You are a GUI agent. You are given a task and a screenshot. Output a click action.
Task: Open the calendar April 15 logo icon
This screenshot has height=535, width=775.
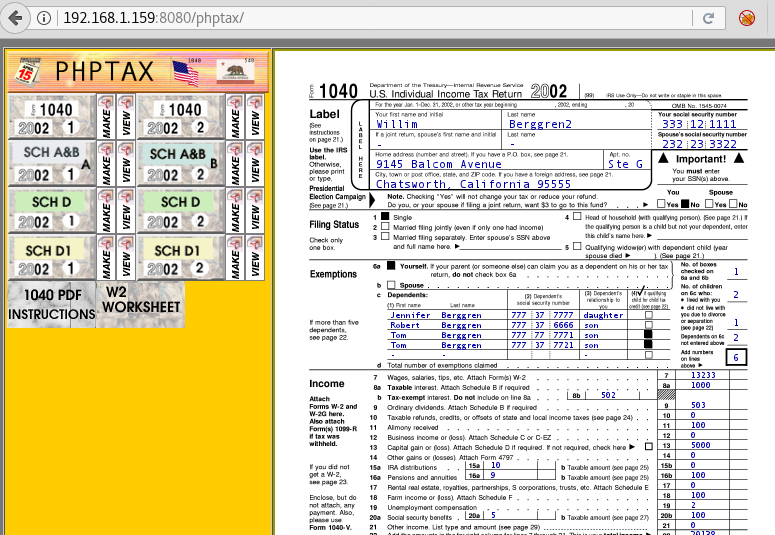pyautogui.click(x=26, y=73)
